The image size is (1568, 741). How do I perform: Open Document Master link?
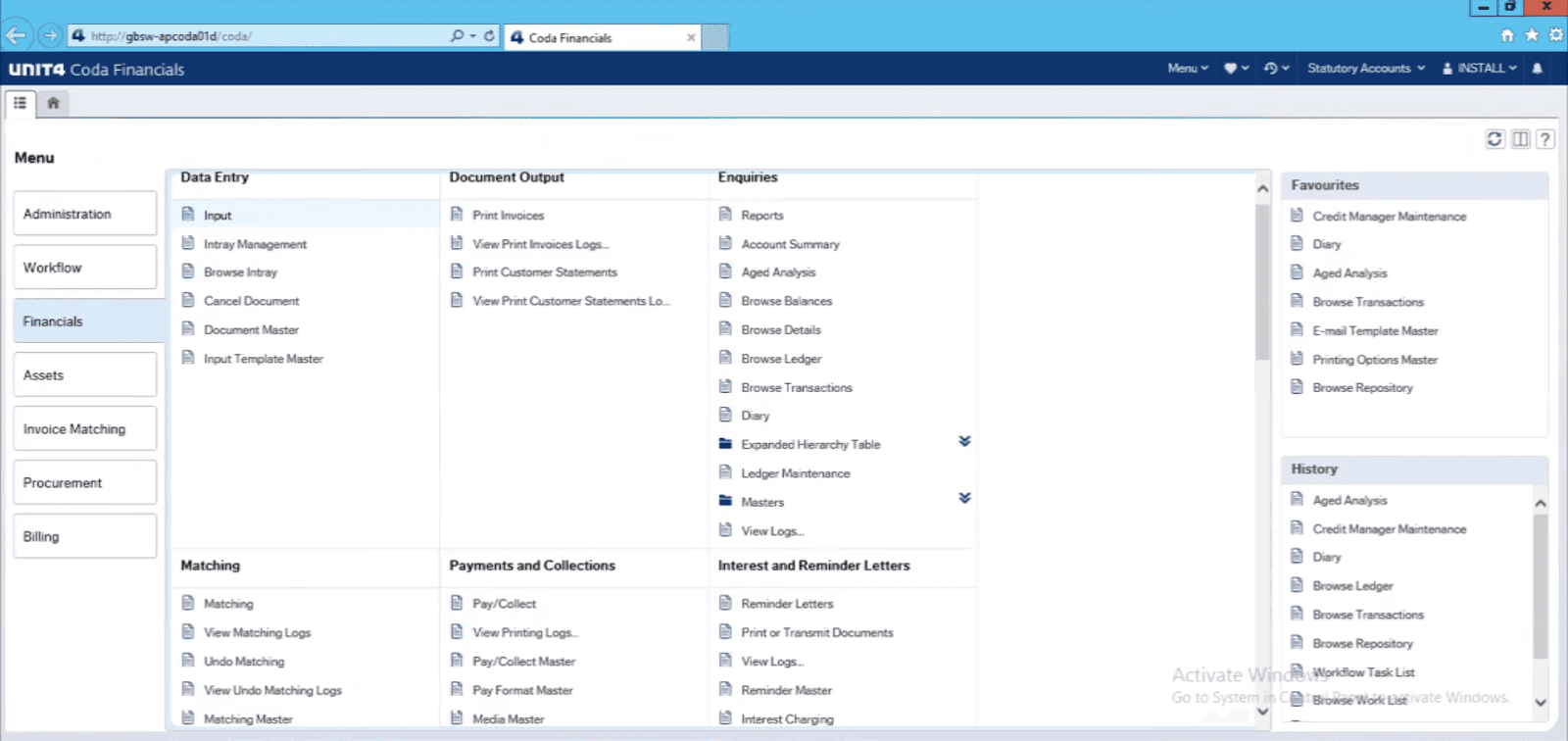coord(251,330)
